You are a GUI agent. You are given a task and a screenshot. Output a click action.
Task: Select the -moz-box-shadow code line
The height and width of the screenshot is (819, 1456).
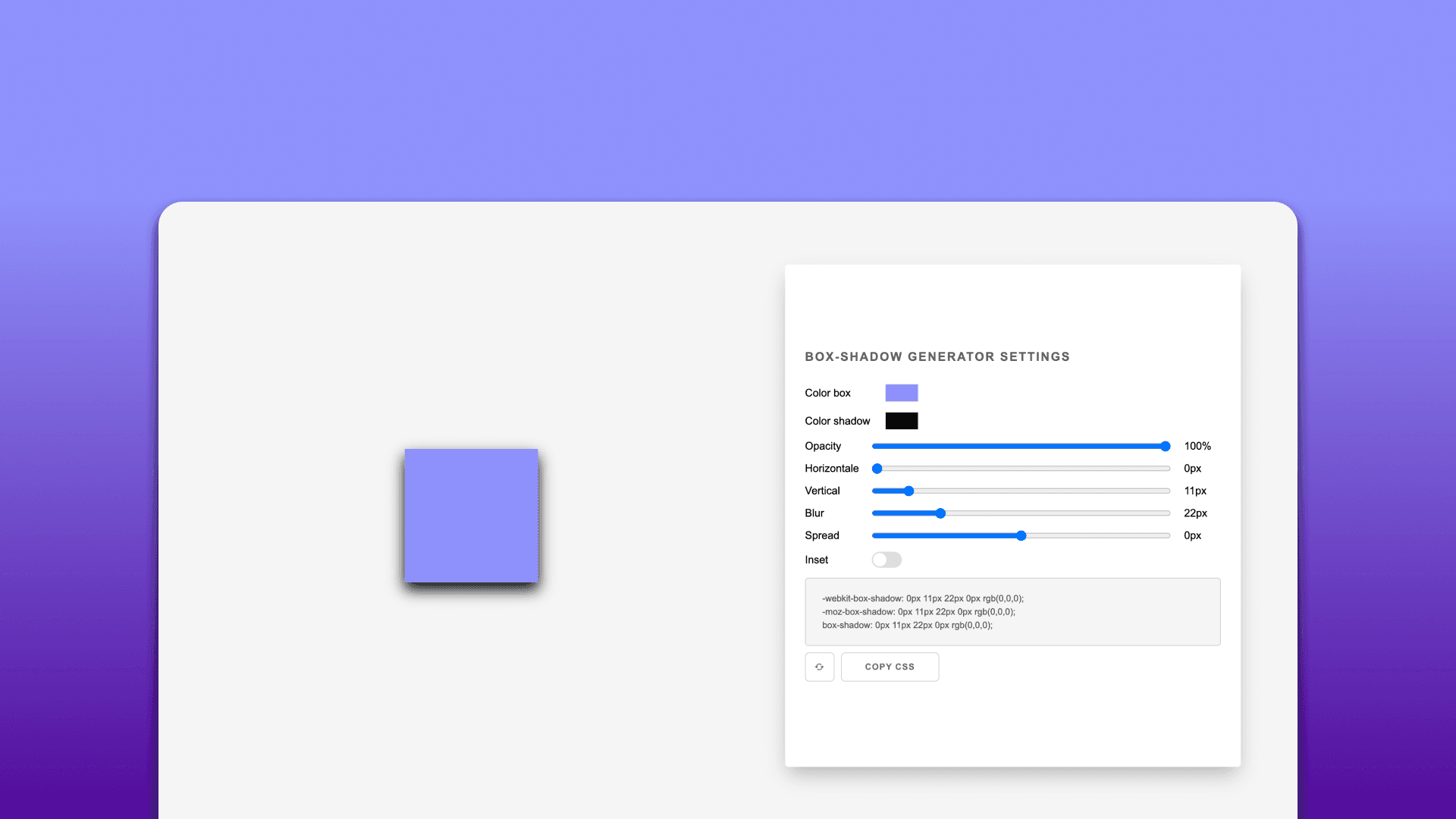(x=918, y=611)
